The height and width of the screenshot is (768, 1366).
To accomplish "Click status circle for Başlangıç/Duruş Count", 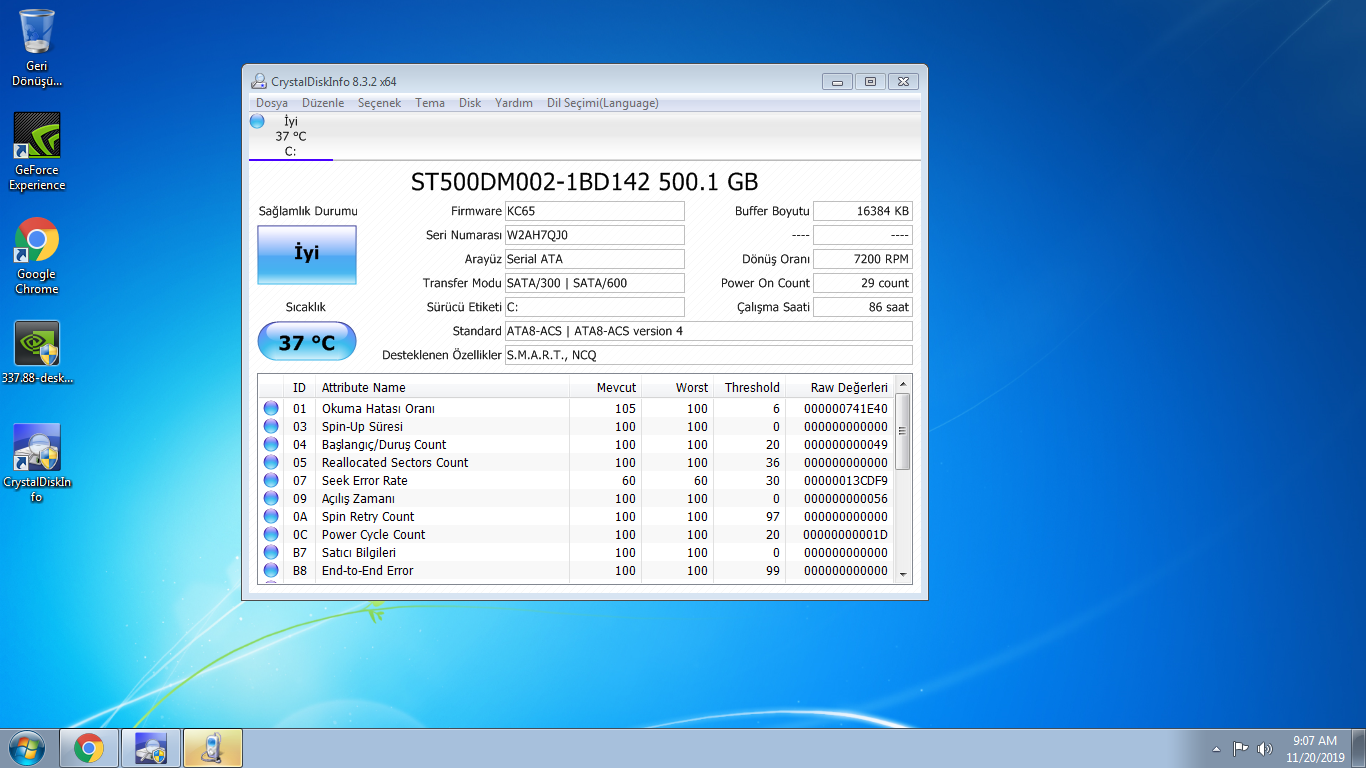I will click(271, 444).
